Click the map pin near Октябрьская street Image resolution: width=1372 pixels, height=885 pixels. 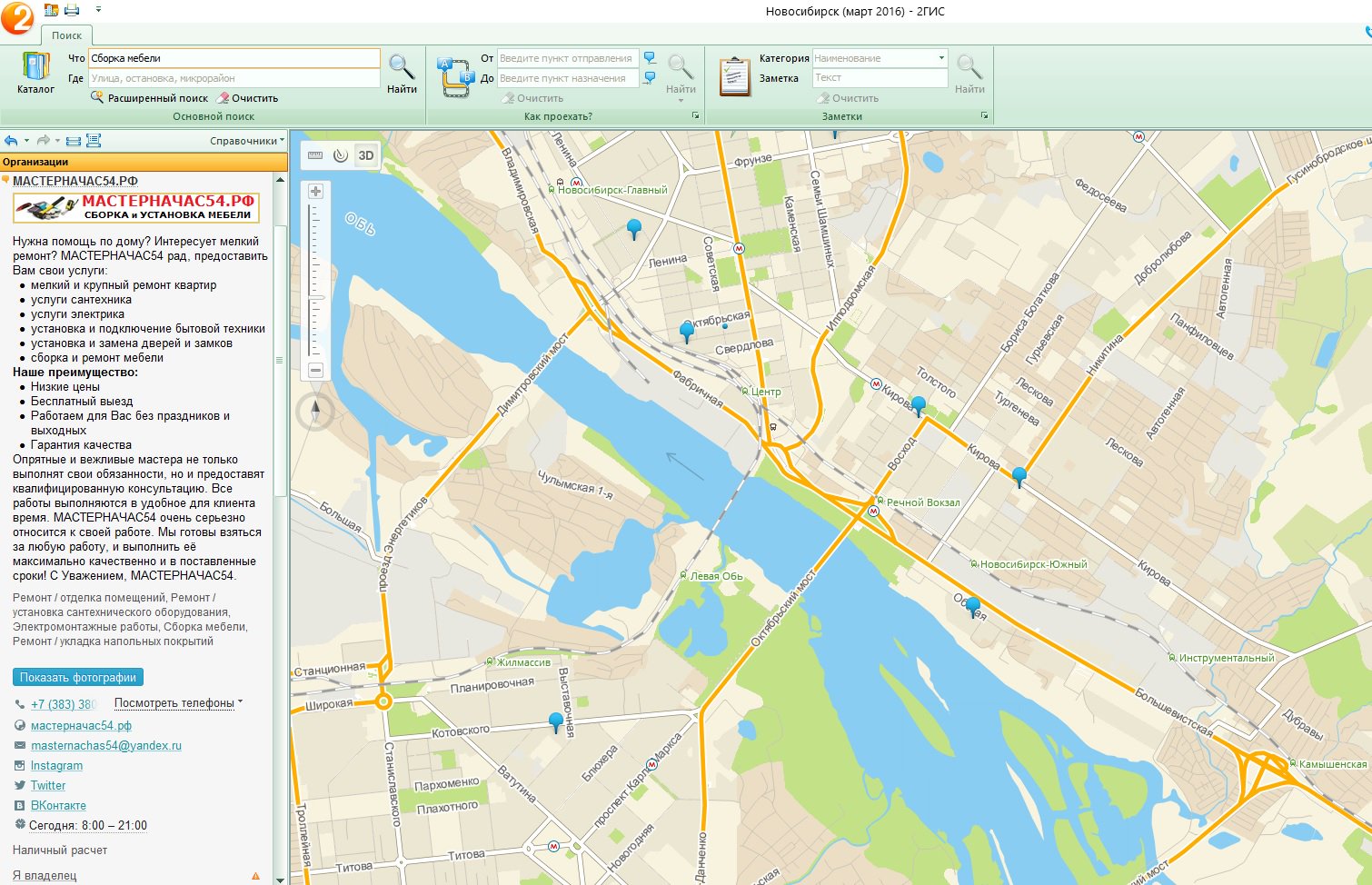(687, 332)
